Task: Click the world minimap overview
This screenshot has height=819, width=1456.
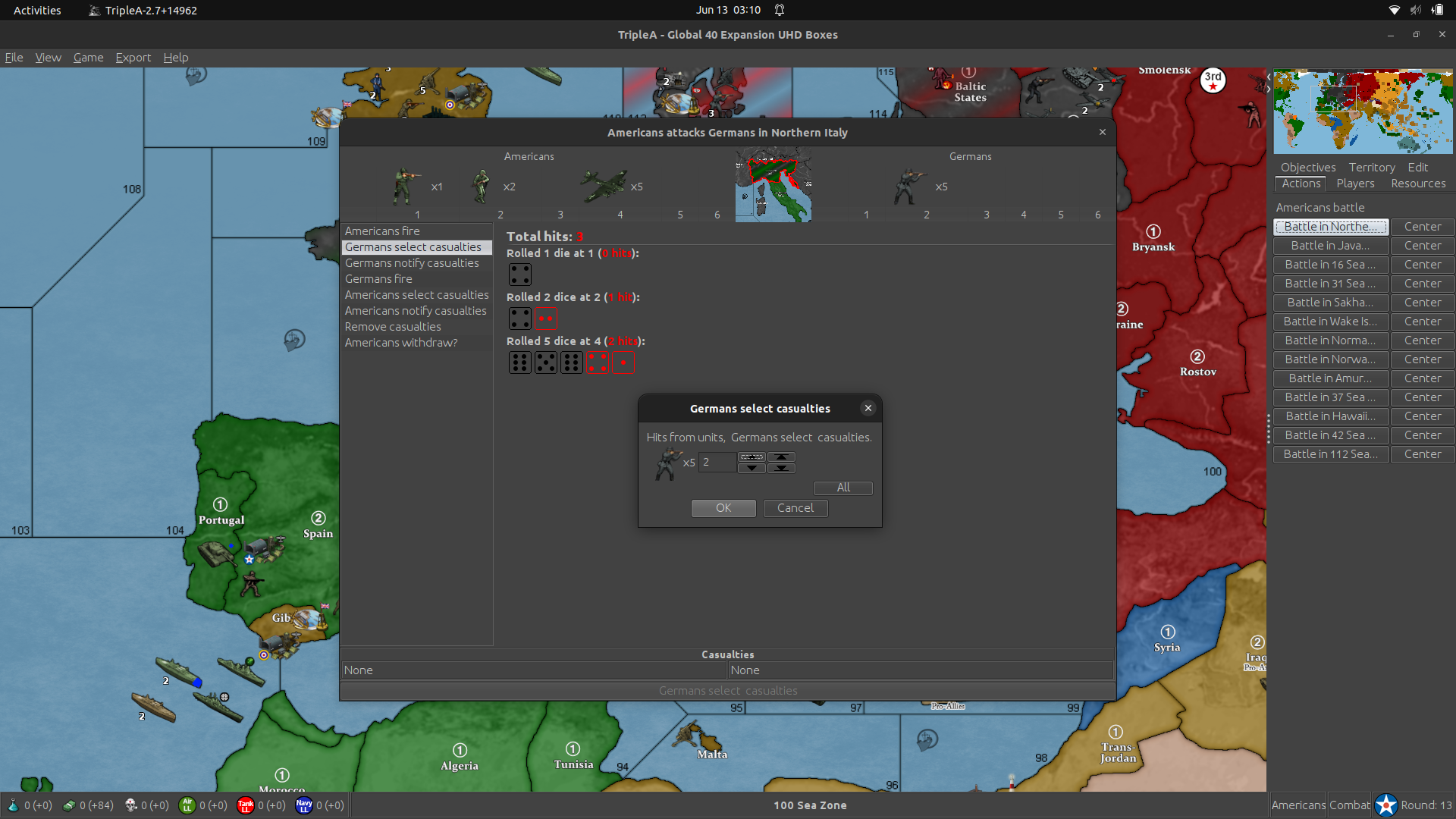Action: (1363, 112)
